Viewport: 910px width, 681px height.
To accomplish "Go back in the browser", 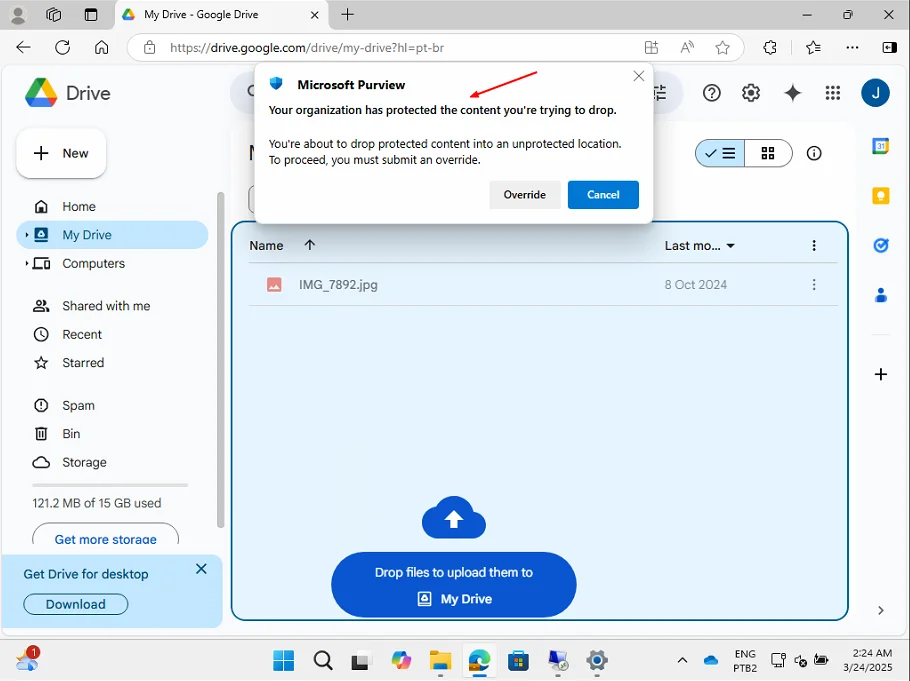I will (x=23, y=48).
